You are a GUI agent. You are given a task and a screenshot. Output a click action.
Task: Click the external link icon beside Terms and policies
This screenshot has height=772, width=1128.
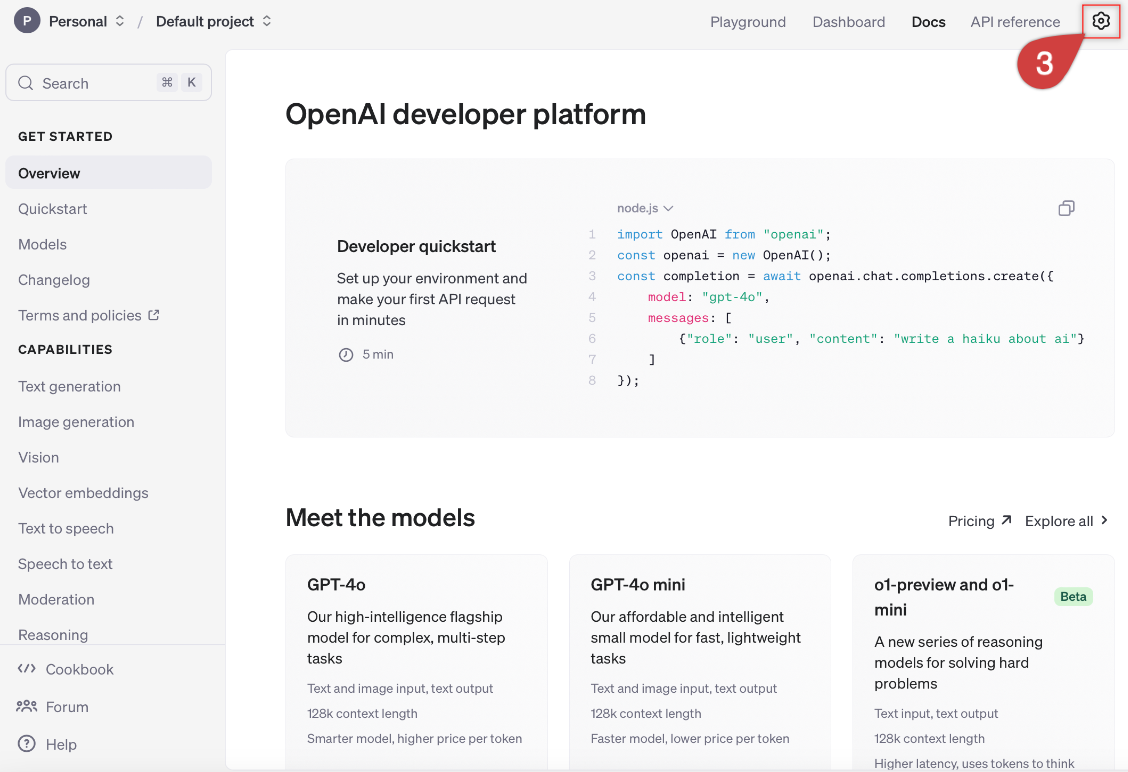pyautogui.click(x=153, y=315)
